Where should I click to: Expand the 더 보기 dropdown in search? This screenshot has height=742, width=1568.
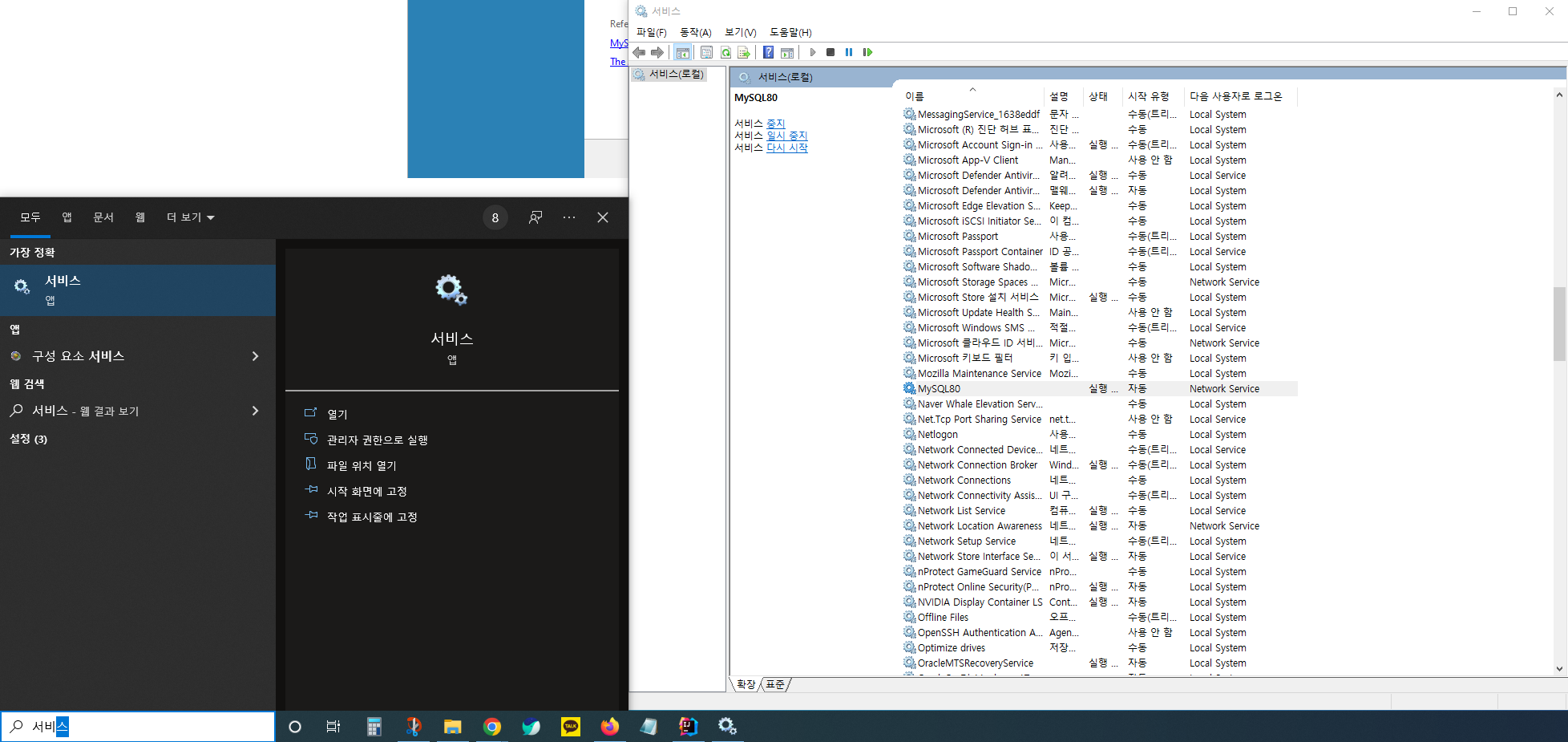(190, 217)
